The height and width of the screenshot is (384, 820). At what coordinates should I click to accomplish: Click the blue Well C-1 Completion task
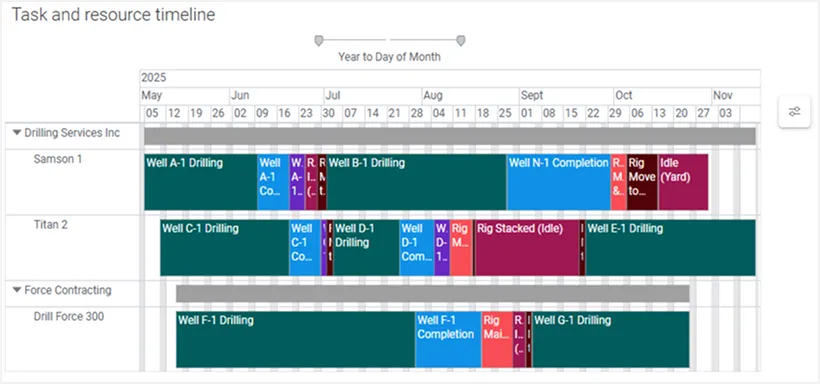(x=305, y=247)
